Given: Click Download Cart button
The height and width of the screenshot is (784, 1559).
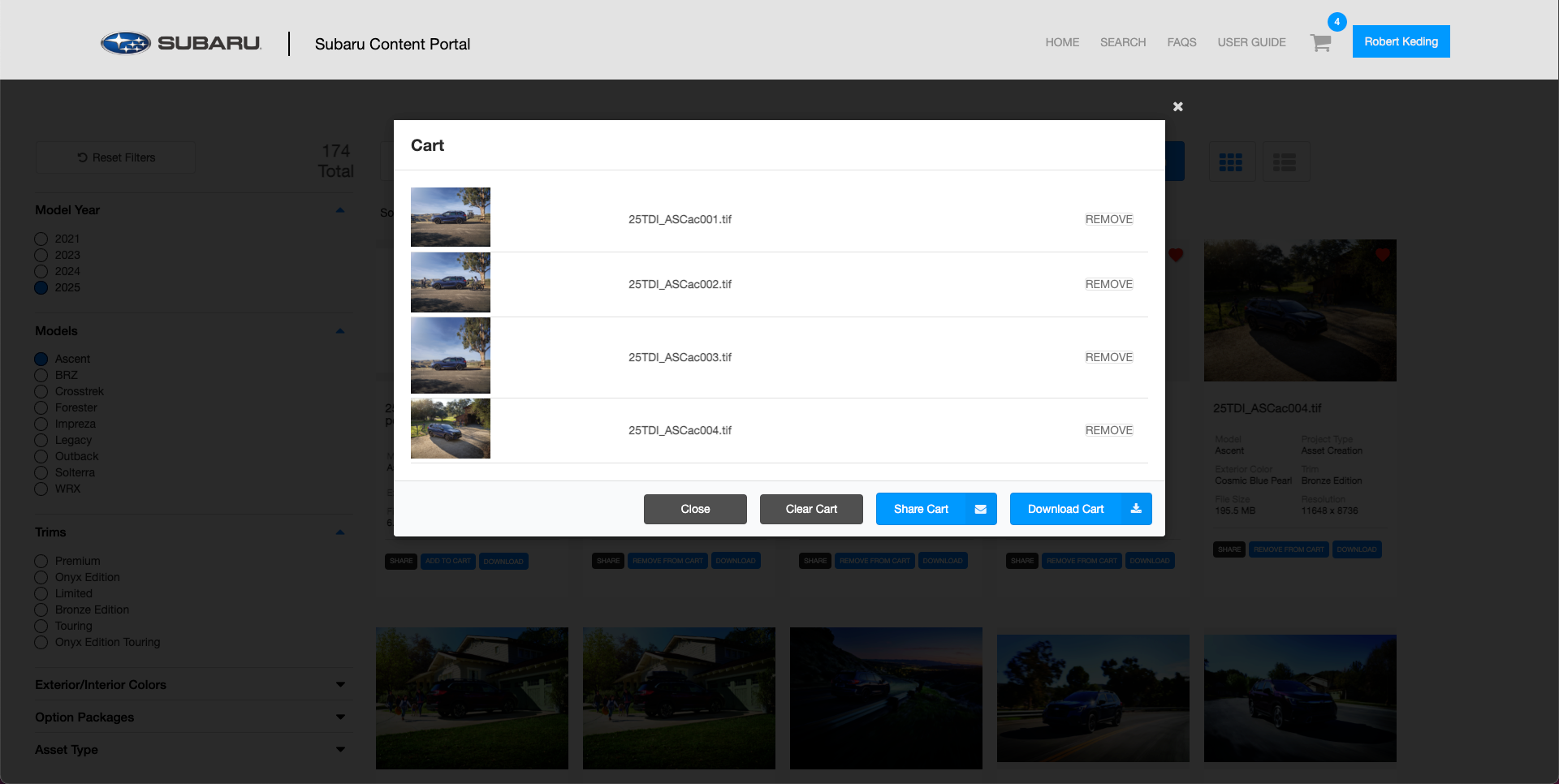Looking at the screenshot, I should 1081,509.
